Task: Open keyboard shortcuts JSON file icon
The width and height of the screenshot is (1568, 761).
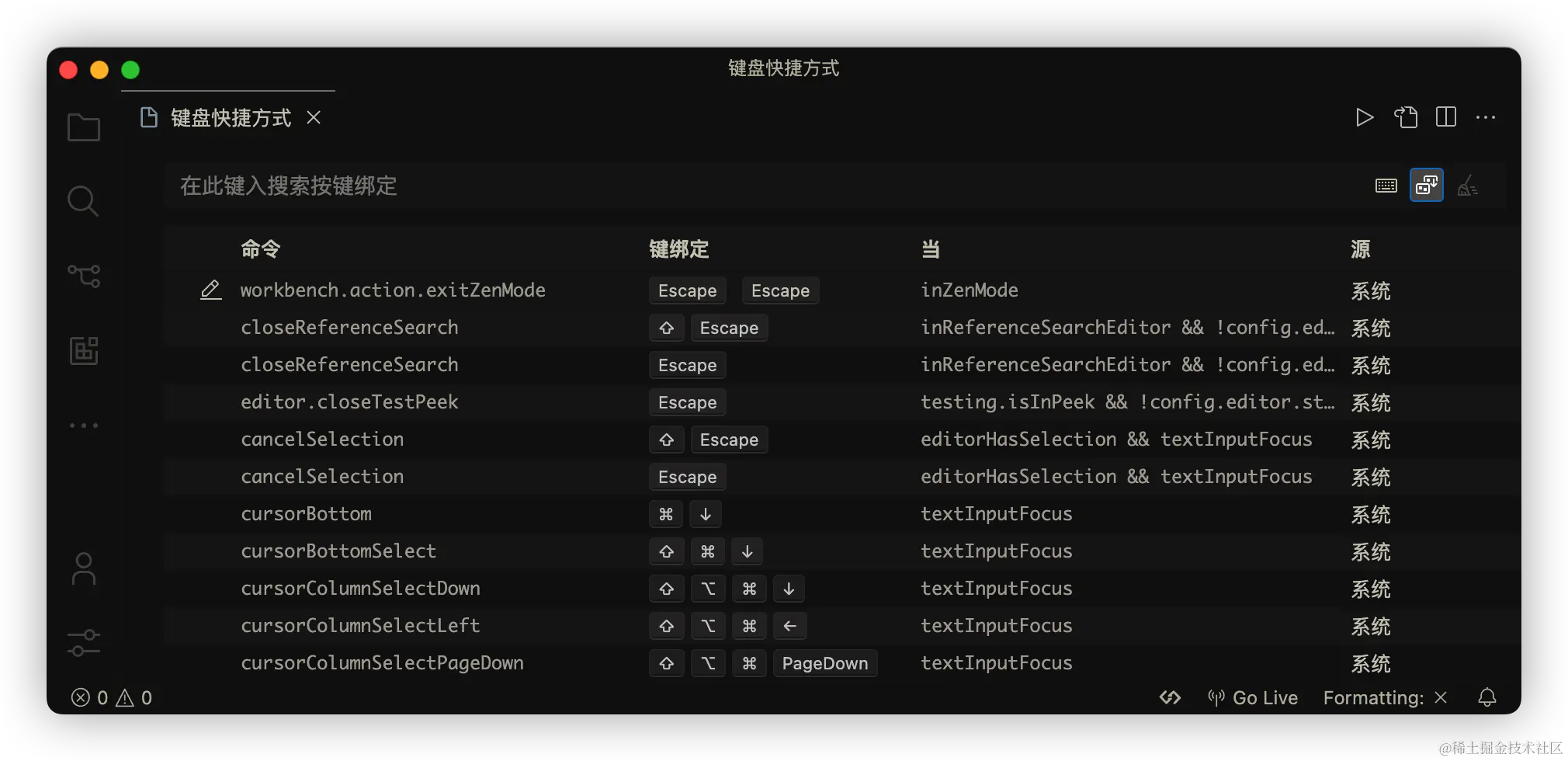Action: (x=1406, y=117)
